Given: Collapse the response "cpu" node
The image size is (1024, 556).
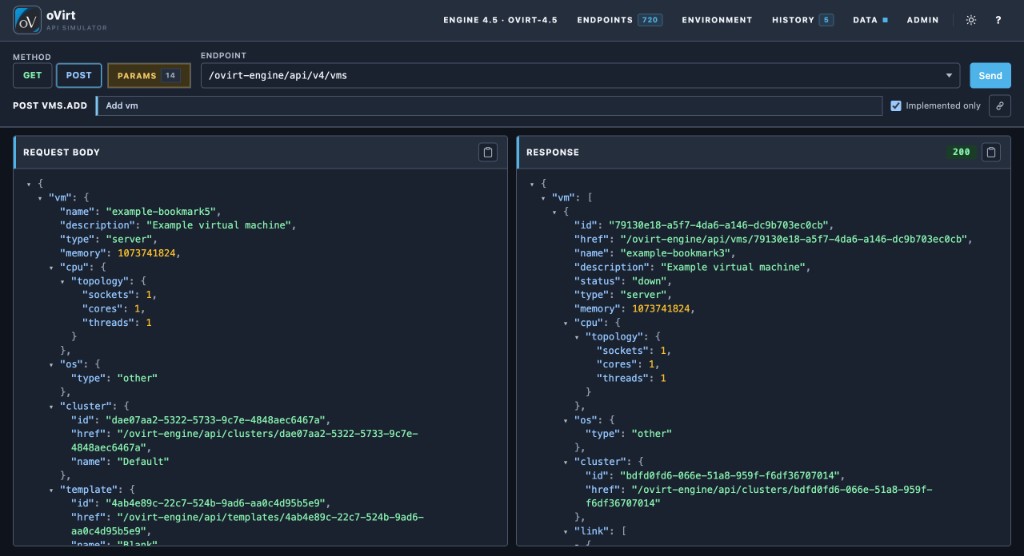Looking at the screenshot, I should coord(565,323).
